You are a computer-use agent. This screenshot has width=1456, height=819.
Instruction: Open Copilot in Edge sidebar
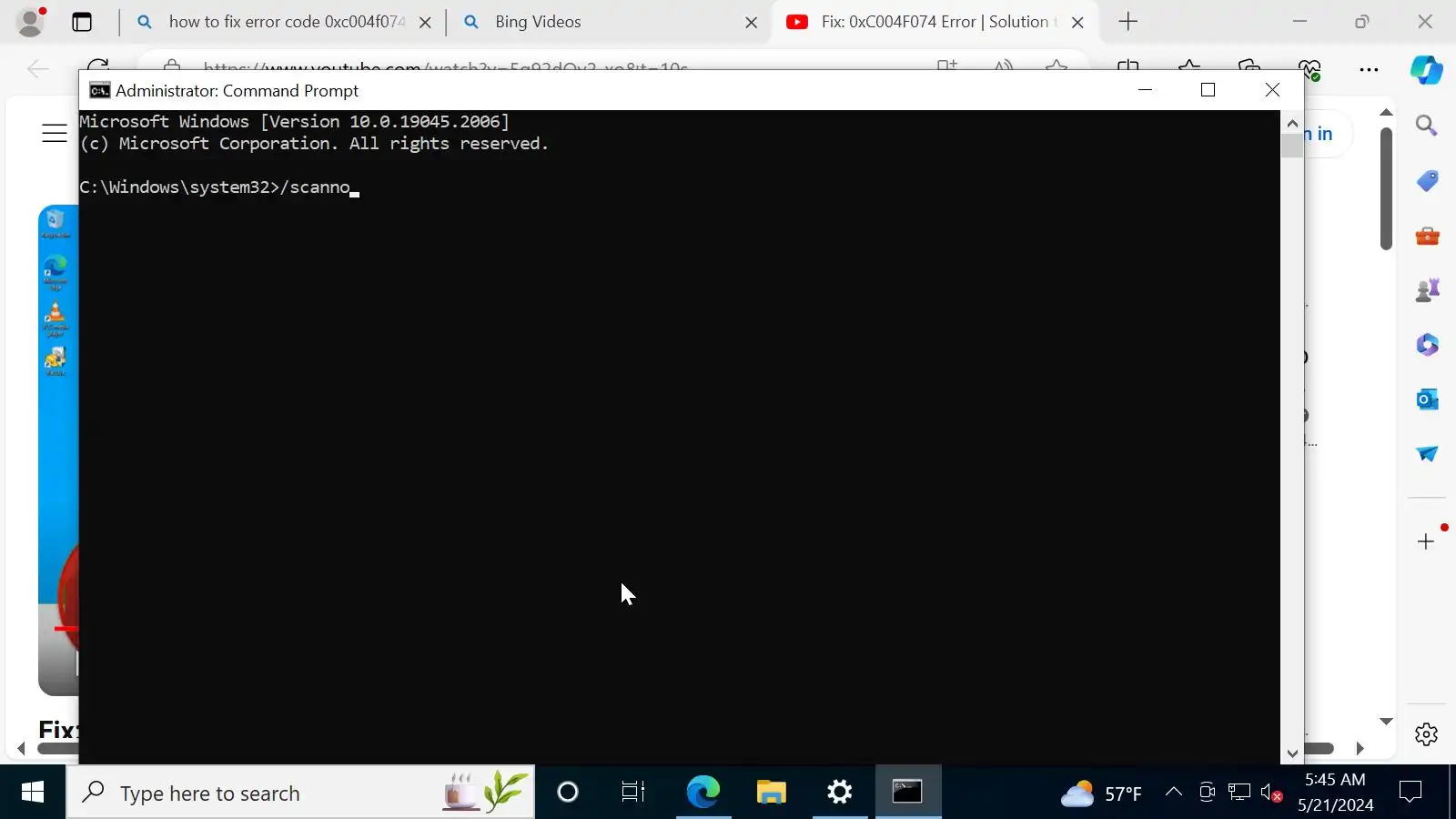(1426, 69)
